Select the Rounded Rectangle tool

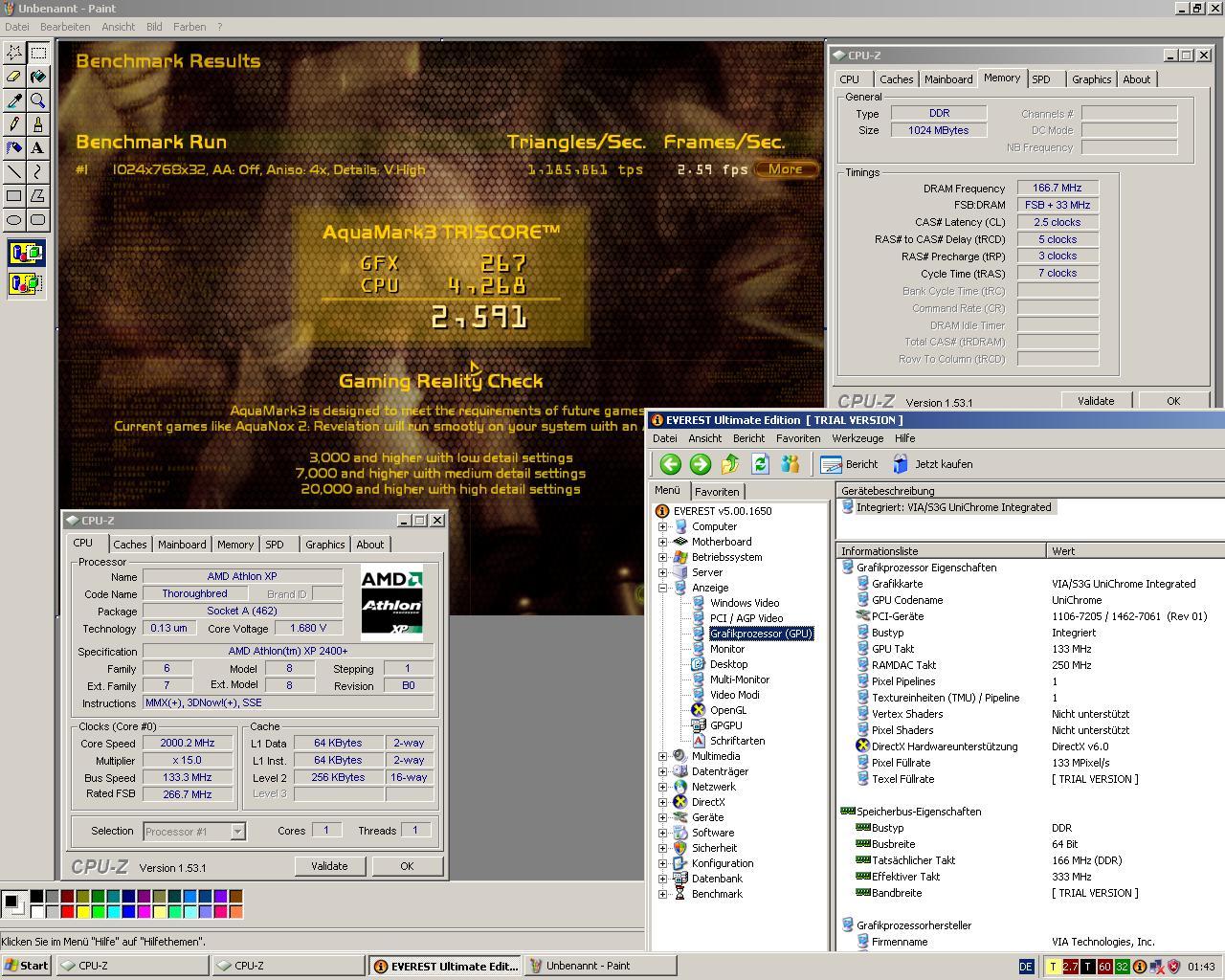[38, 220]
